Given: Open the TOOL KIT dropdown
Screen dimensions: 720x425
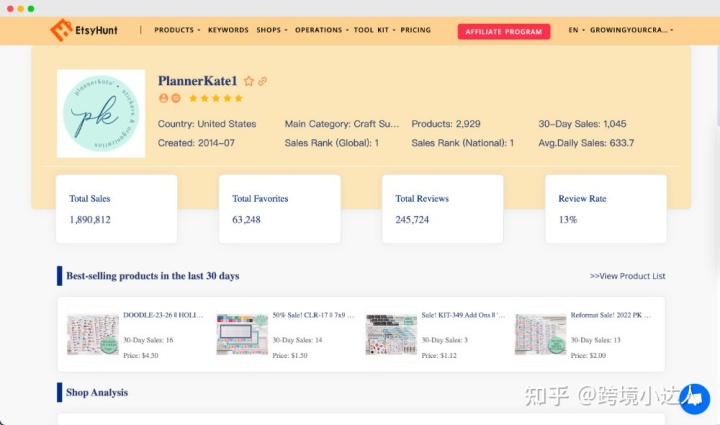Looking at the screenshot, I should 374,30.
